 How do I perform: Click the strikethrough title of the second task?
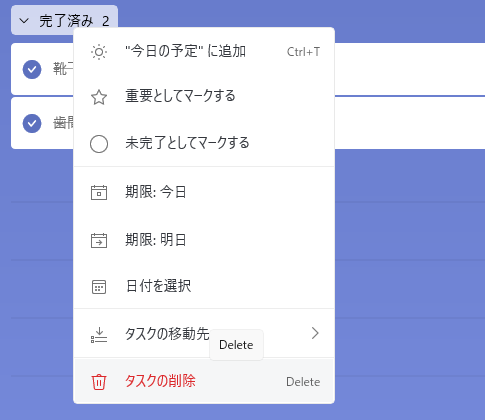[x=63, y=123]
